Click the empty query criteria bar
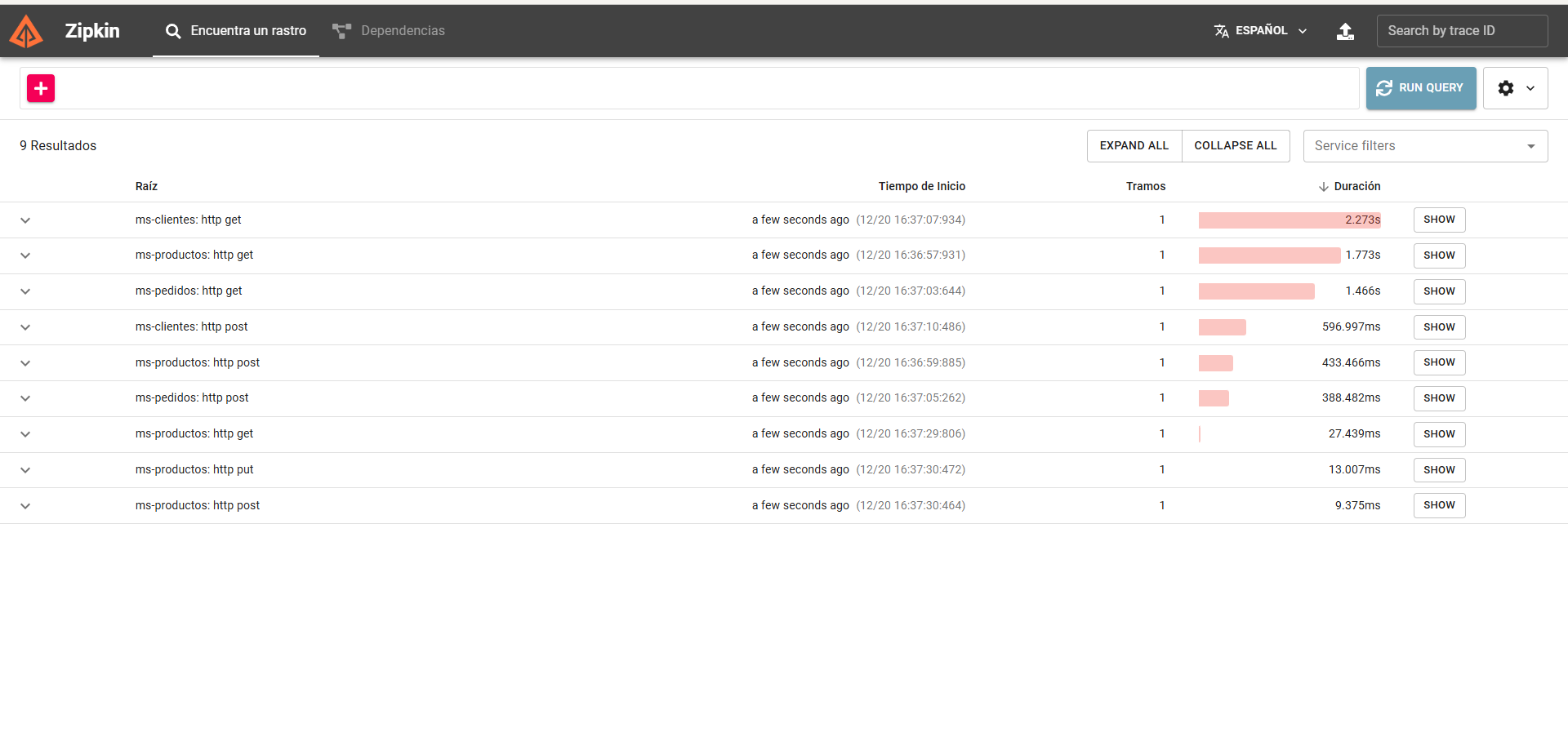This screenshot has width=1568, height=746. tap(702, 88)
